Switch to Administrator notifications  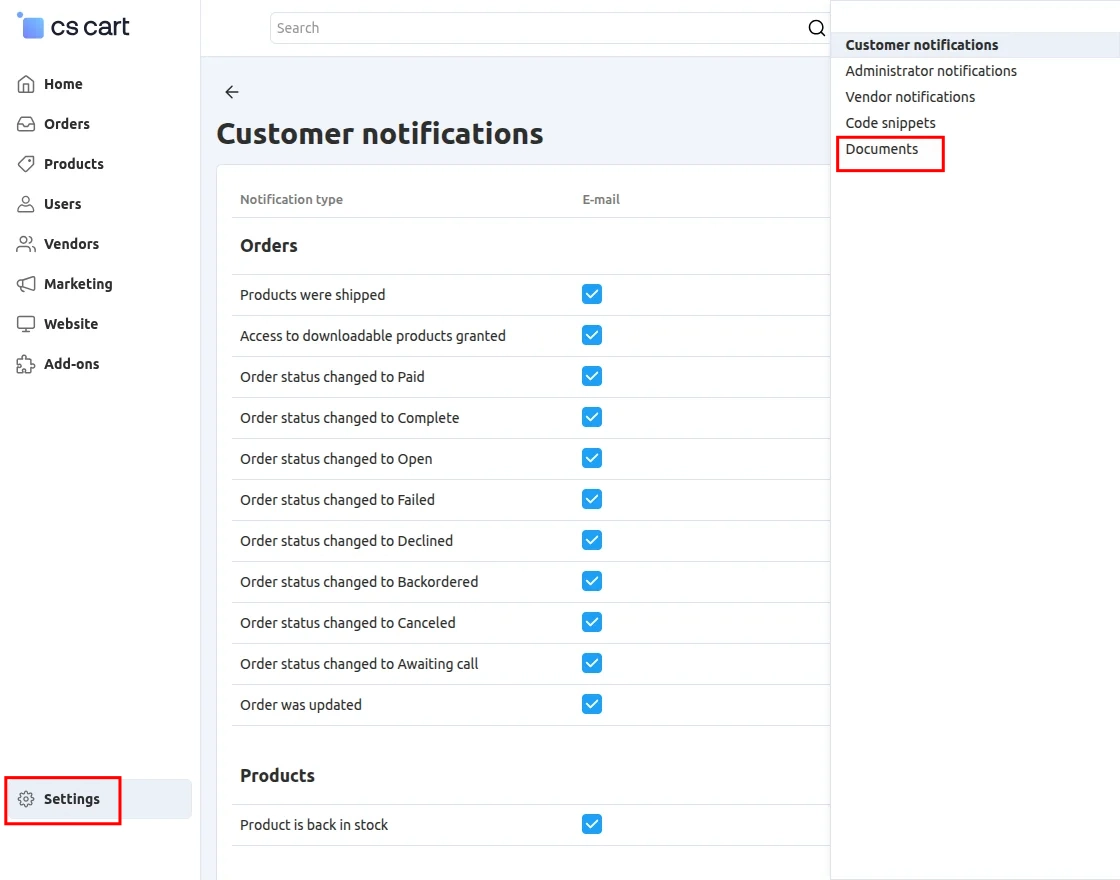click(931, 70)
